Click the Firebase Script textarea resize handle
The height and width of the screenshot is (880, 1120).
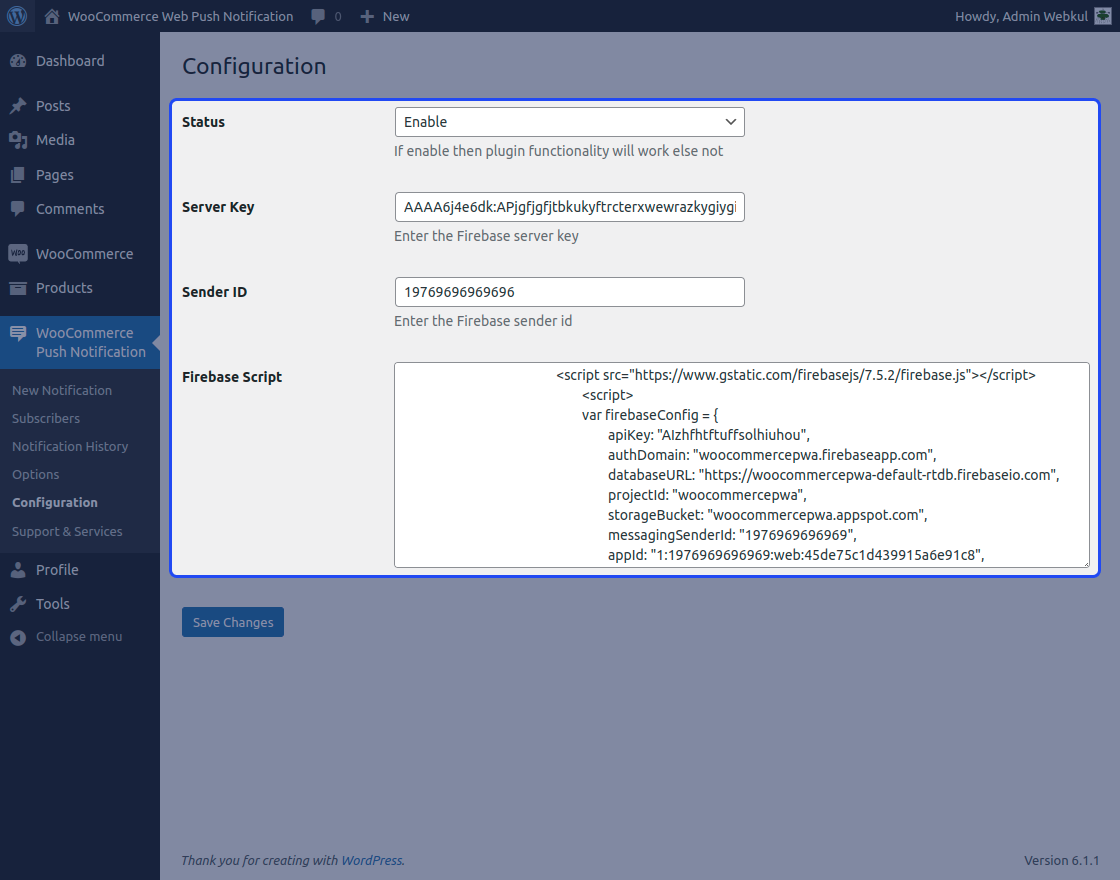click(x=1085, y=563)
